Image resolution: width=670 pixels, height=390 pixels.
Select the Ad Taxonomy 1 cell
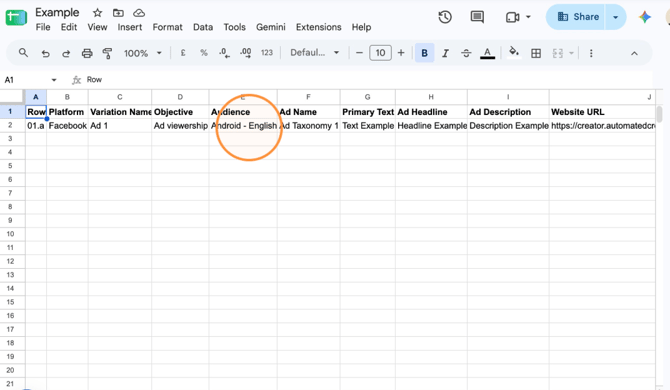[x=309, y=126]
